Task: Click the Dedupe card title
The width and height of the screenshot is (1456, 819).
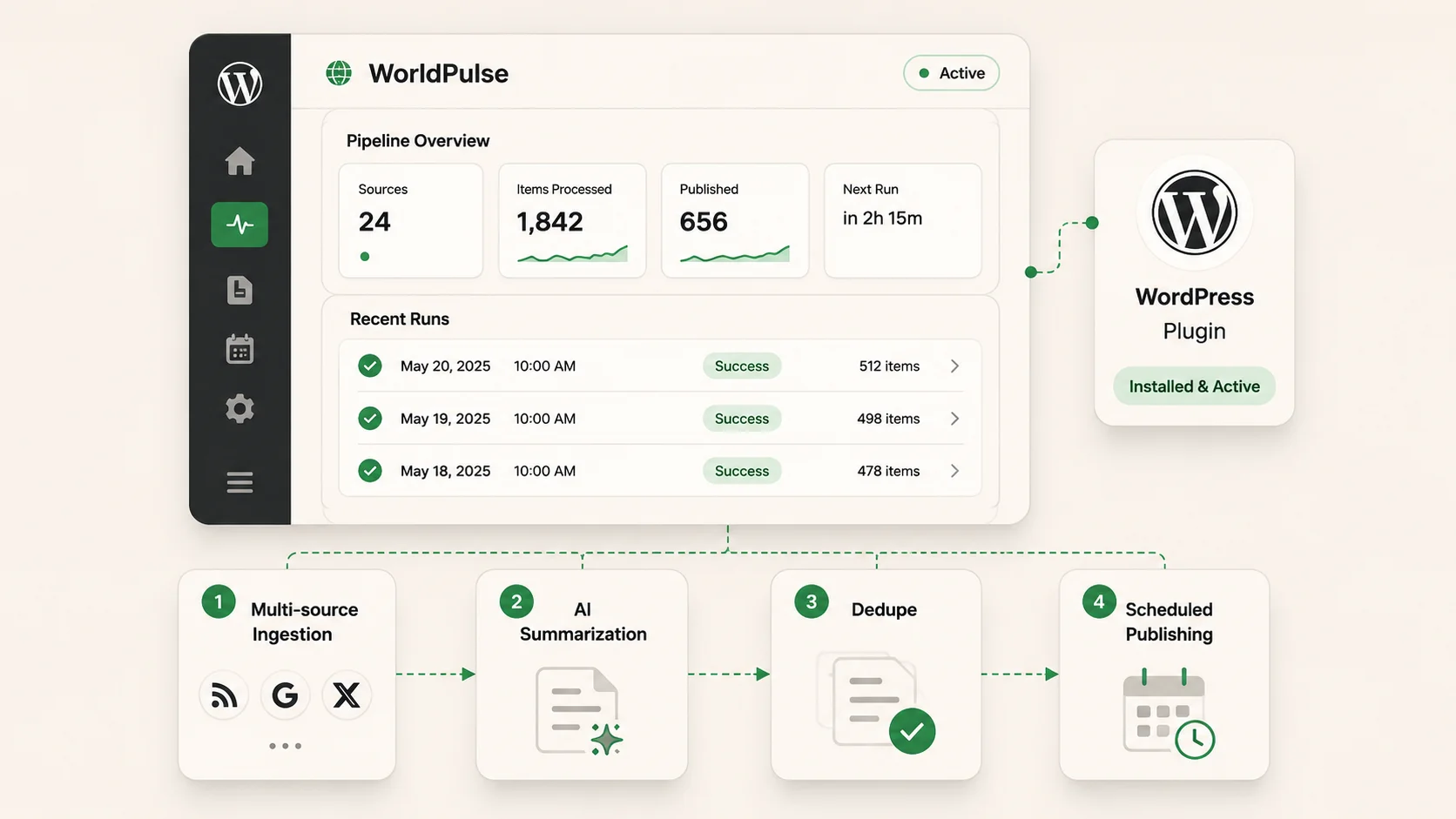Action: 884,609
